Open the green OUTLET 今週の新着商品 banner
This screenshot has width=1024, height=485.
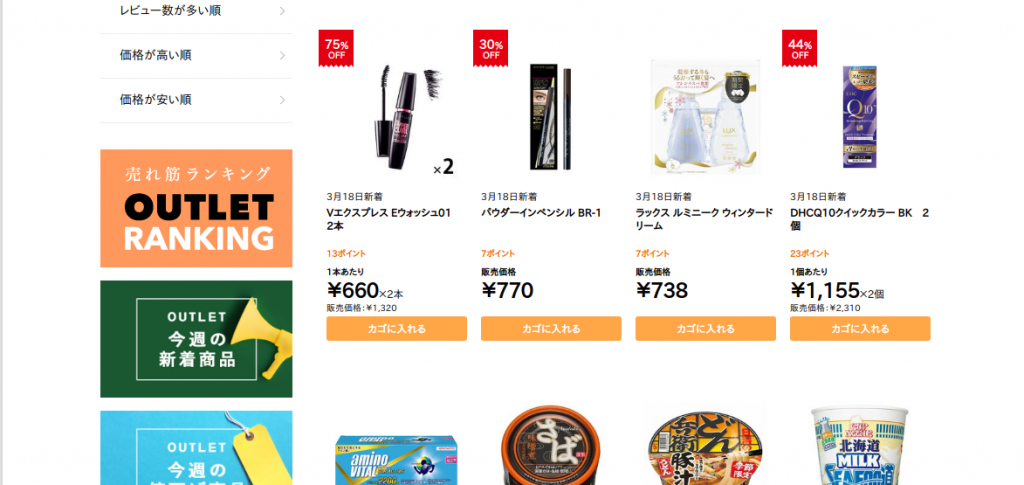(197, 339)
